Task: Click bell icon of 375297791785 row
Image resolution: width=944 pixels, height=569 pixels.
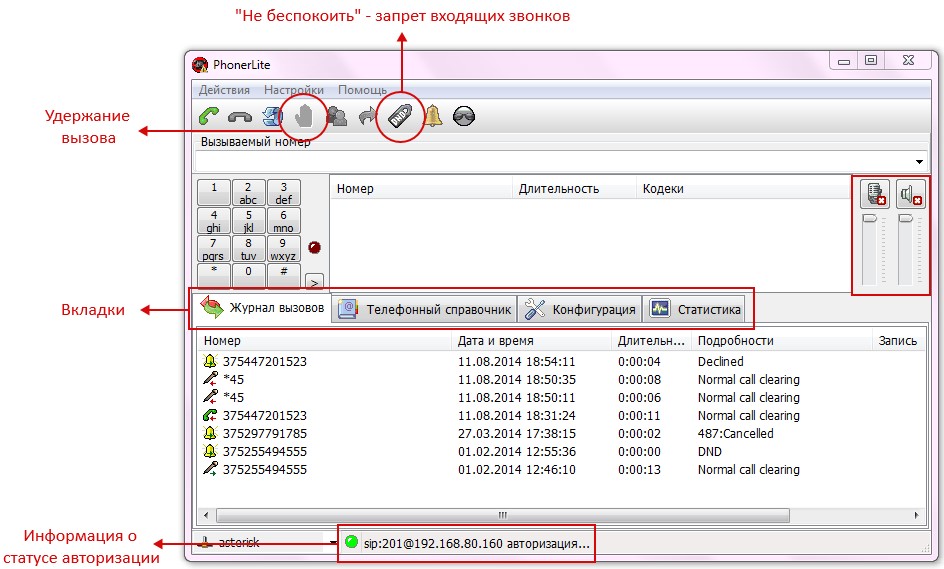Action: pyautogui.click(x=210, y=433)
